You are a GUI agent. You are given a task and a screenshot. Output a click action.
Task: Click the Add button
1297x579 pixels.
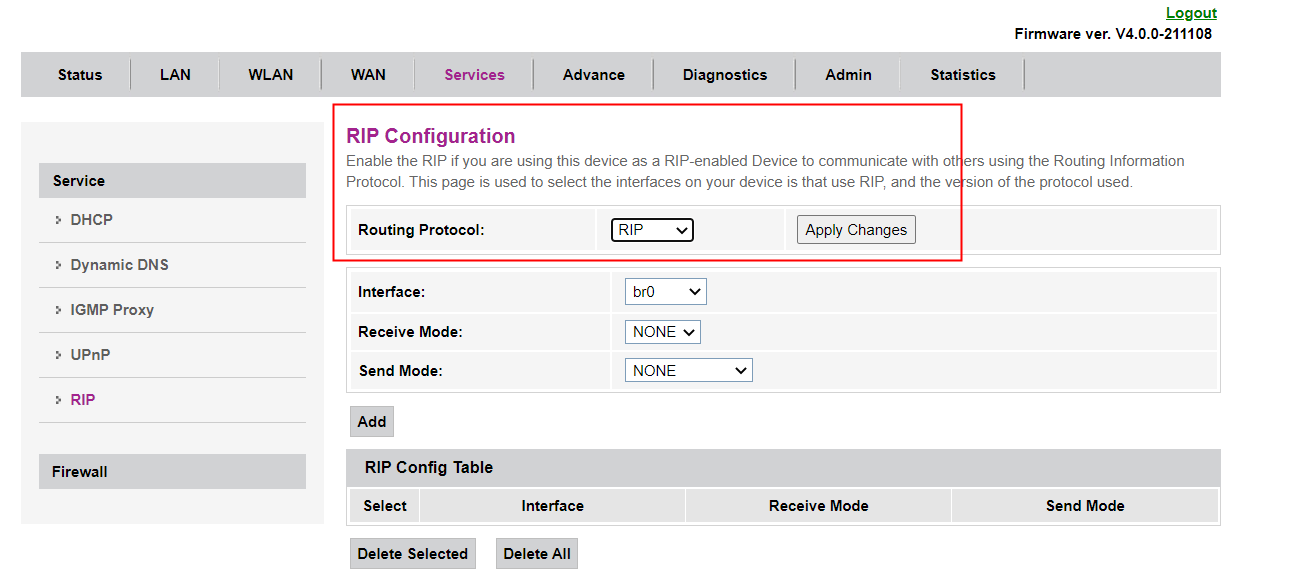click(x=372, y=422)
